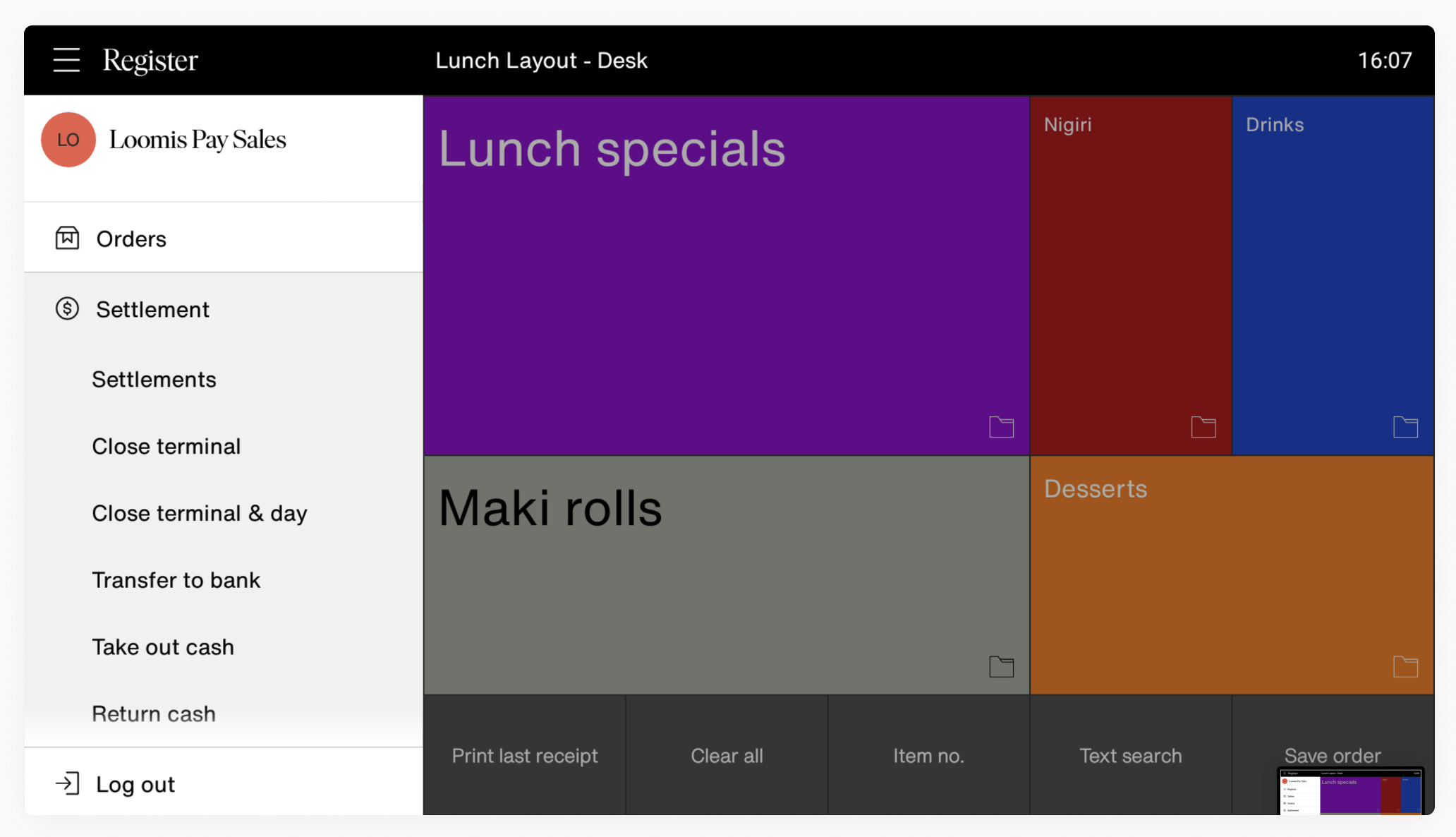Image resolution: width=1456 pixels, height=837 pixels.
Task: Select Return cash option
Action: pyautogui.click(x=154, y=713)
